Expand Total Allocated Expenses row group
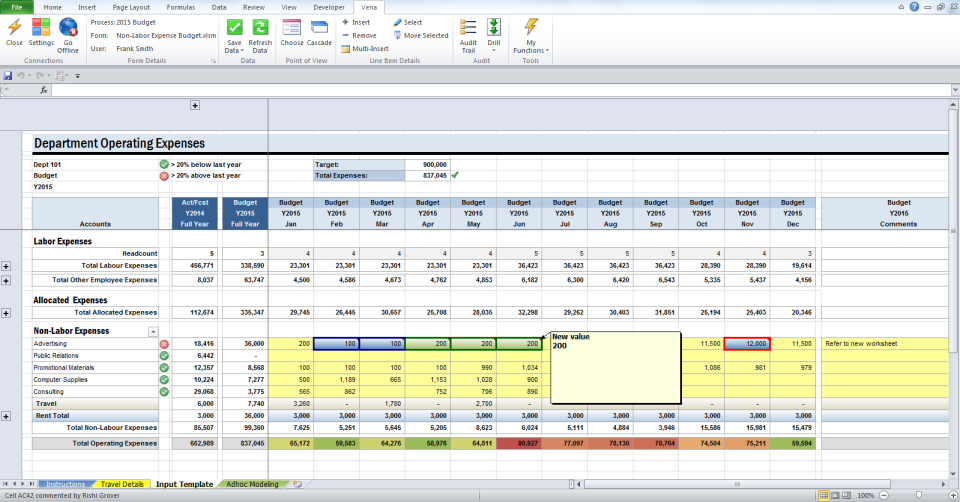Screen dimensions: 960x502 pos(6,313)
